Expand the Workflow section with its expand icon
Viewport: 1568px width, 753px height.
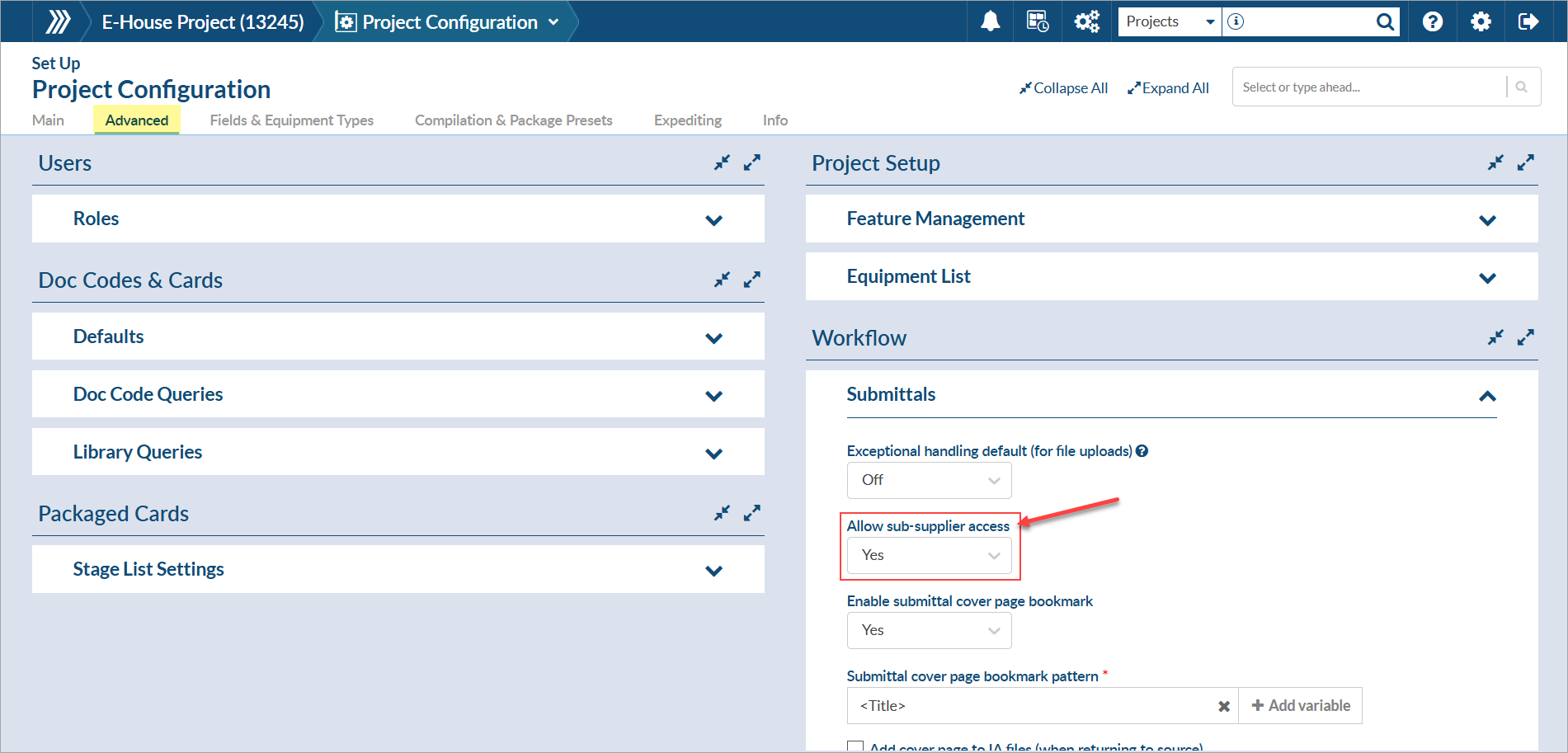(1525, 337)
